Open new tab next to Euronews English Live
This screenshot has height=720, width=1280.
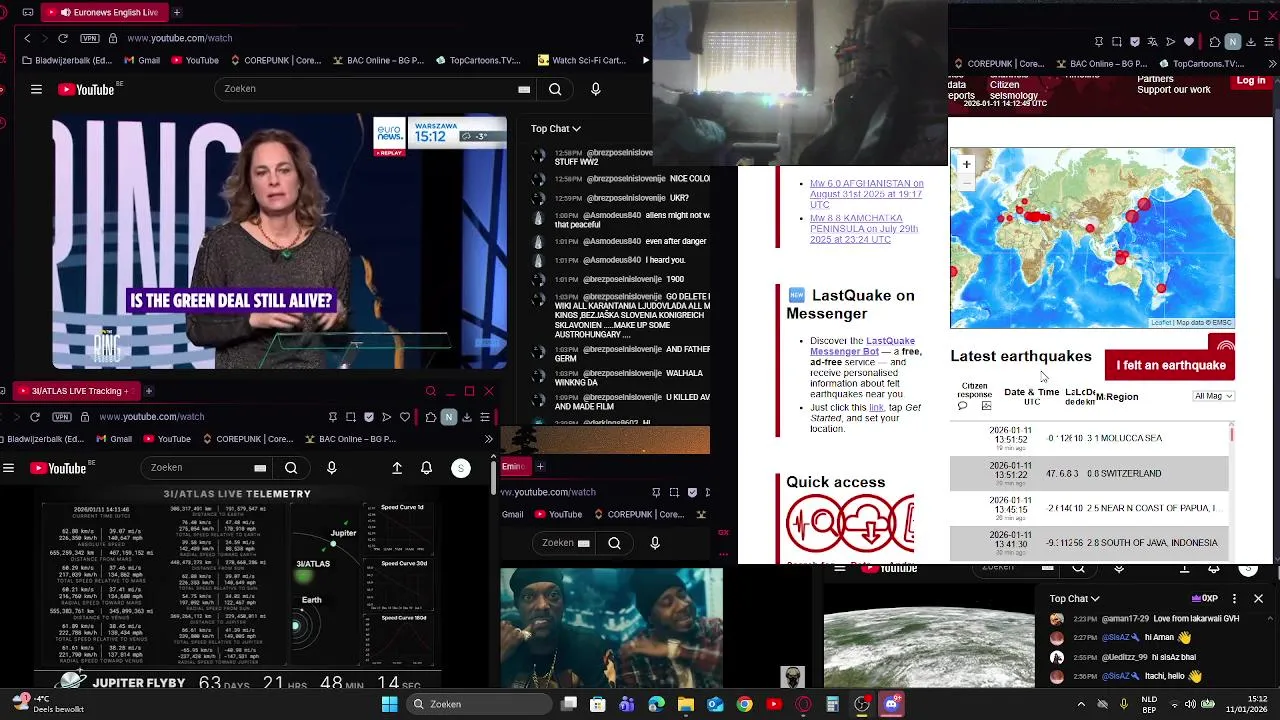coord(177,12)
